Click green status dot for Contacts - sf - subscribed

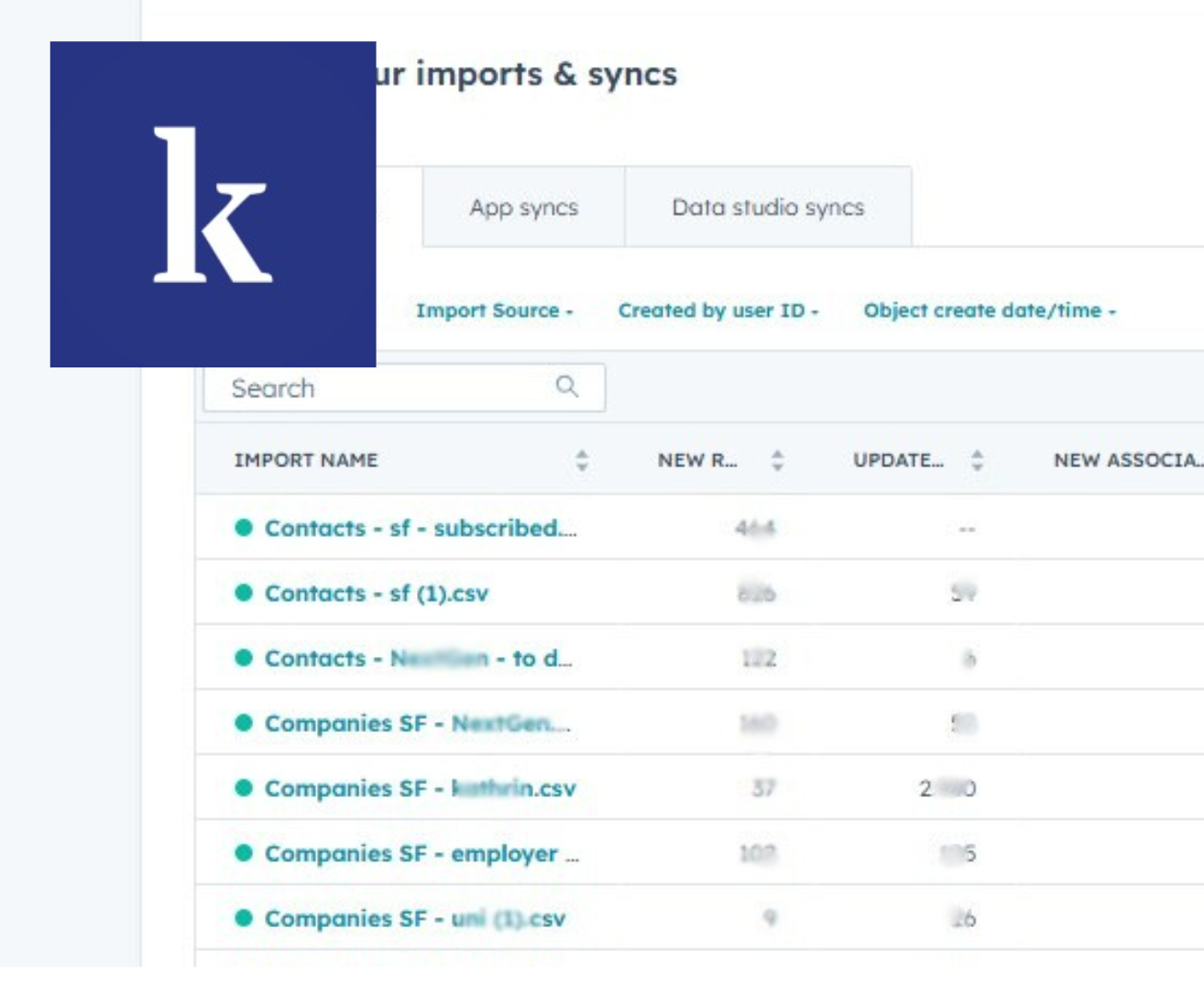click(x=244, y=528)
